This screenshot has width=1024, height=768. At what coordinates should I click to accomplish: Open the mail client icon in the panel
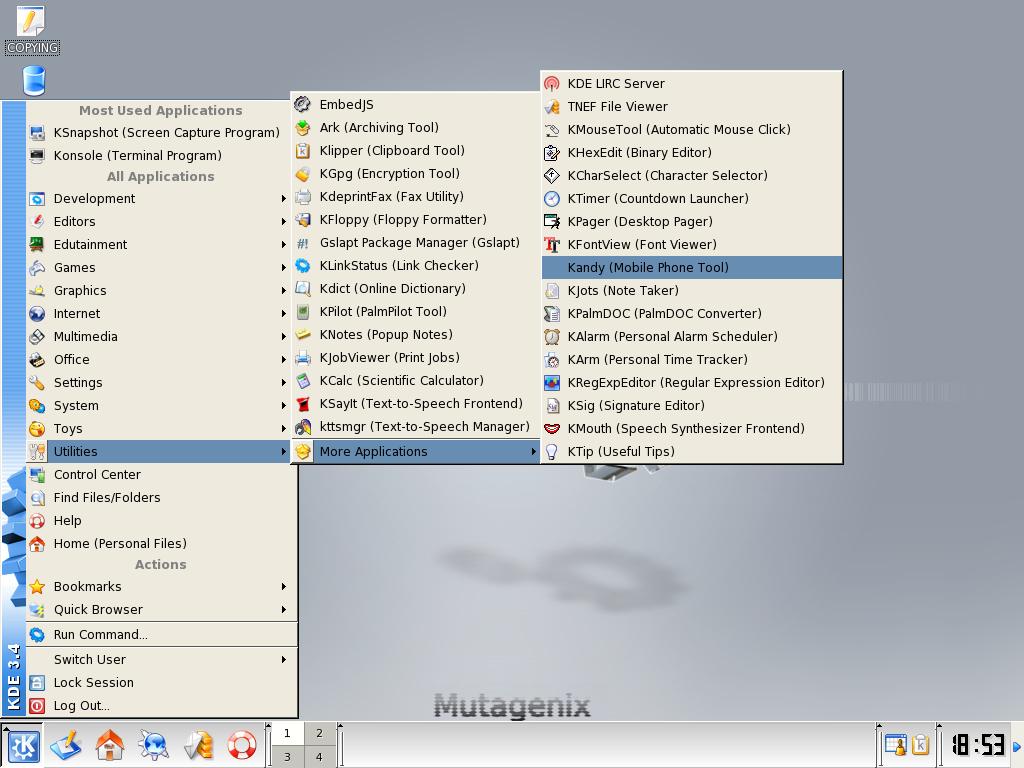(199, 745)
